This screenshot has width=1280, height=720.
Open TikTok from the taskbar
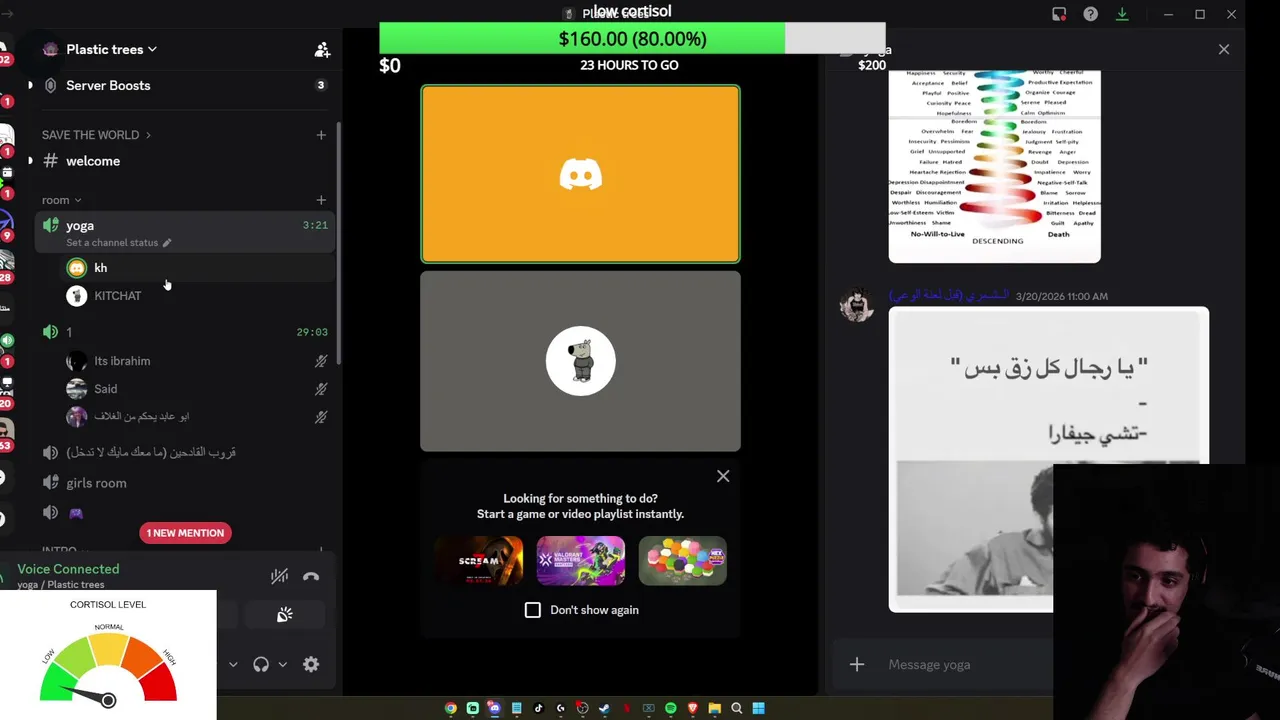[x=538, y=708]
